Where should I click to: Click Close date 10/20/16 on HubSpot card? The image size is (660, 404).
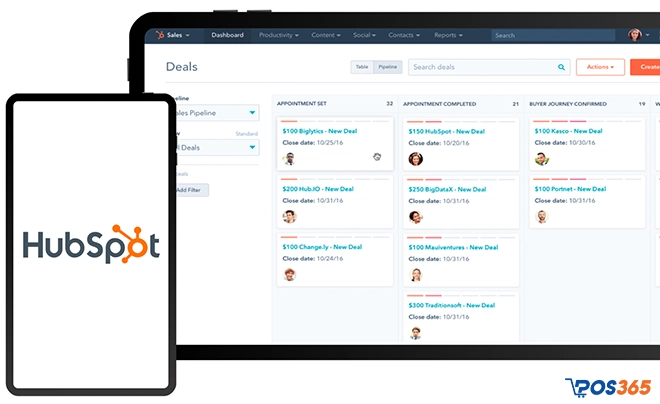[439, 143]
